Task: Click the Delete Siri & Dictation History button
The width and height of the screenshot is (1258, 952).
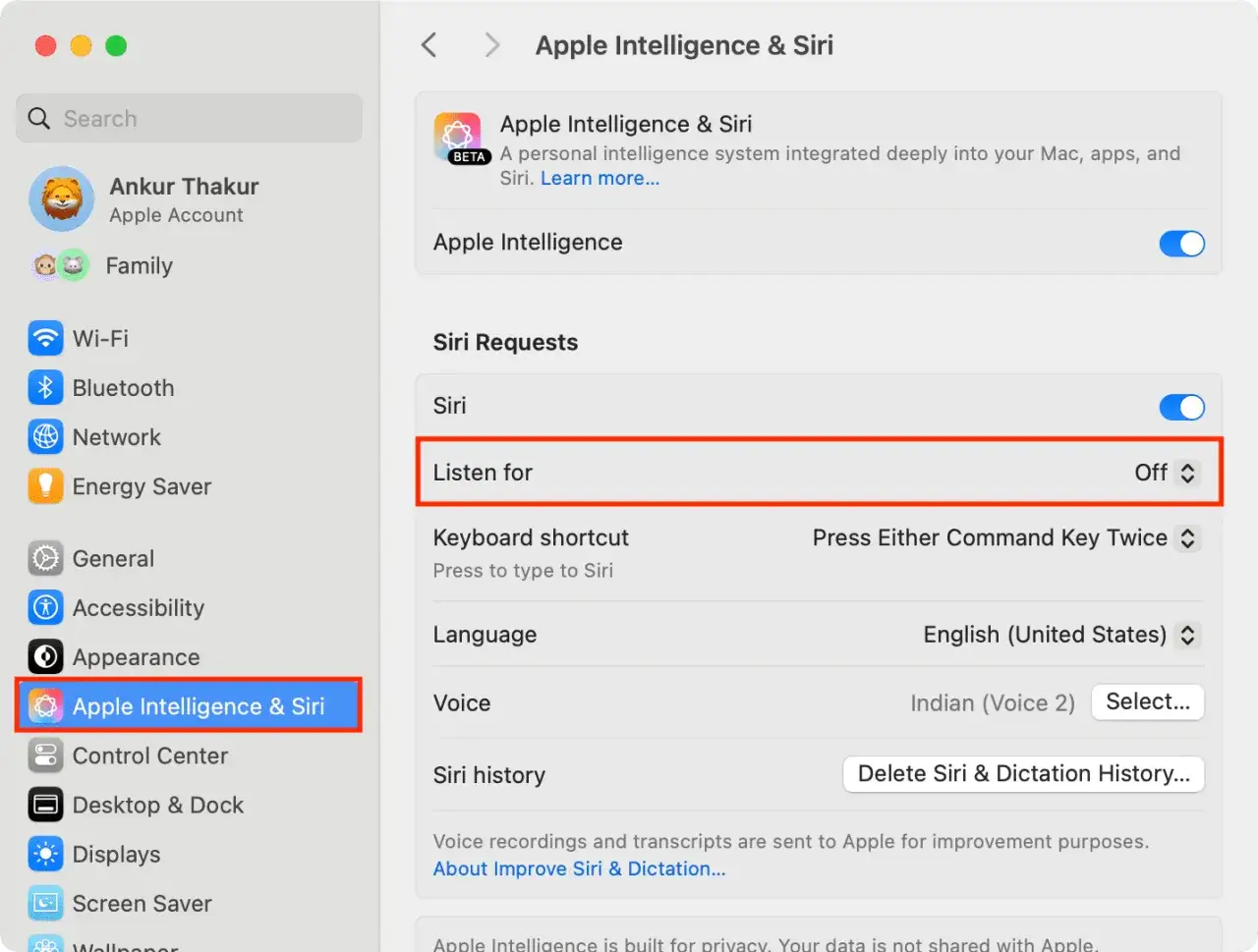Action: (x=1023, y=773)
